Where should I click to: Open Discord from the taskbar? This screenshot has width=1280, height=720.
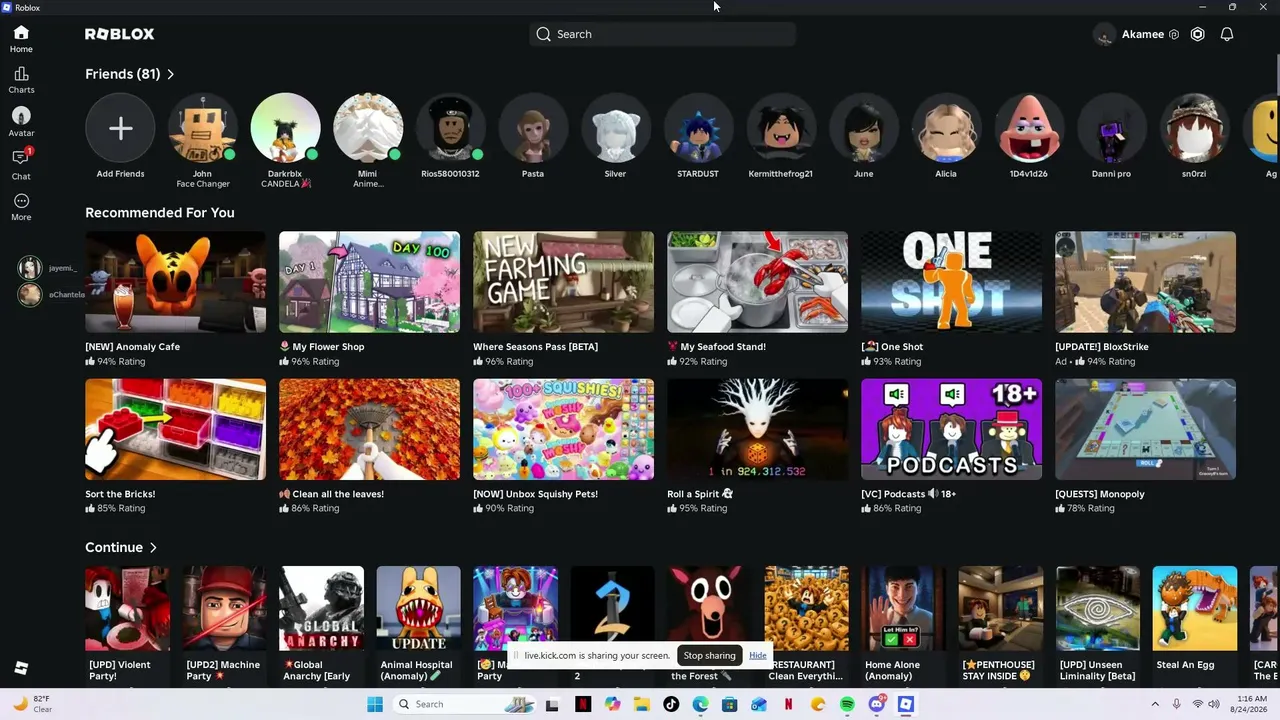(x=877, y=704)
